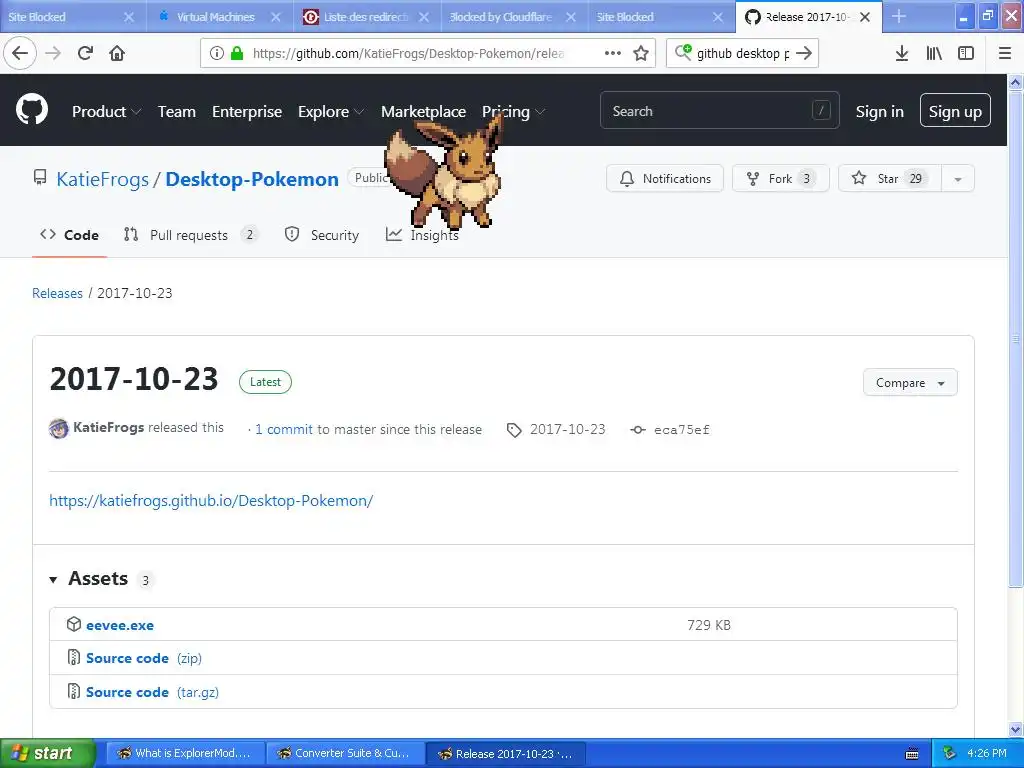The width and height of the screenshot is (1024, 768).
Task: Fork the Desktop-Pokemon repository
Action: [x=780, y=178]
